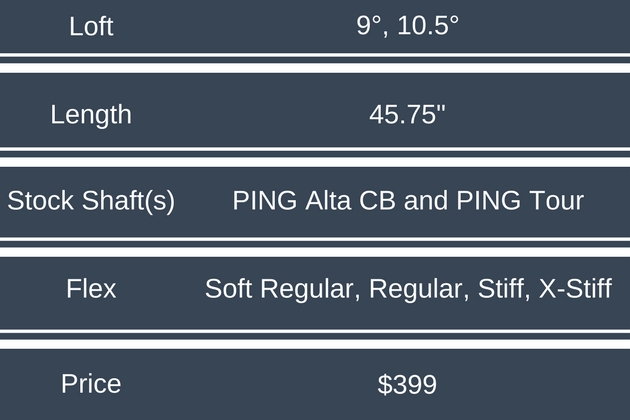Click the Stock Shaft(s) label
The width and height of the screenshot is (630, 420).
(x=91, y=200)
